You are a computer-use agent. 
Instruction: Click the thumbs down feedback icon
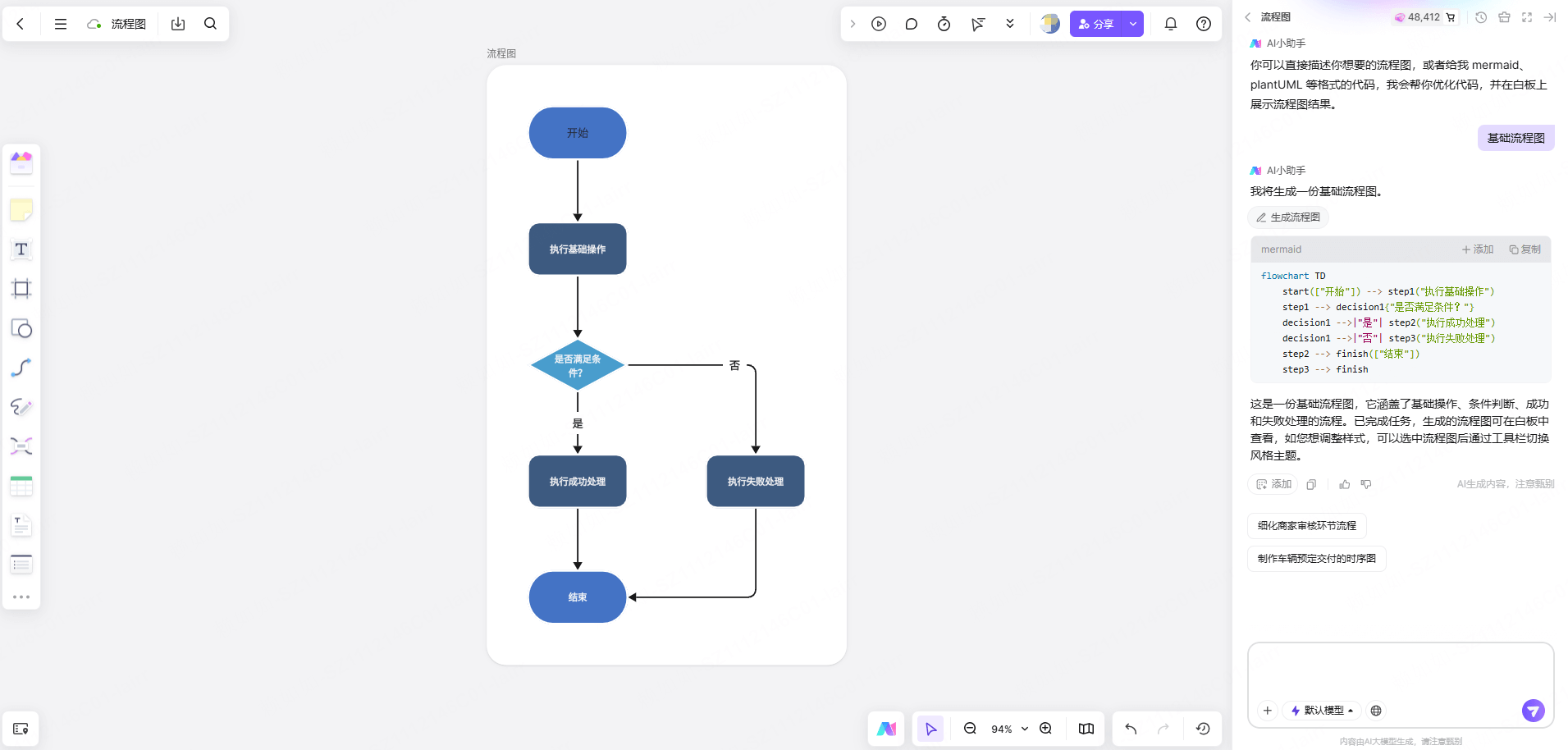pos(1366,484)
